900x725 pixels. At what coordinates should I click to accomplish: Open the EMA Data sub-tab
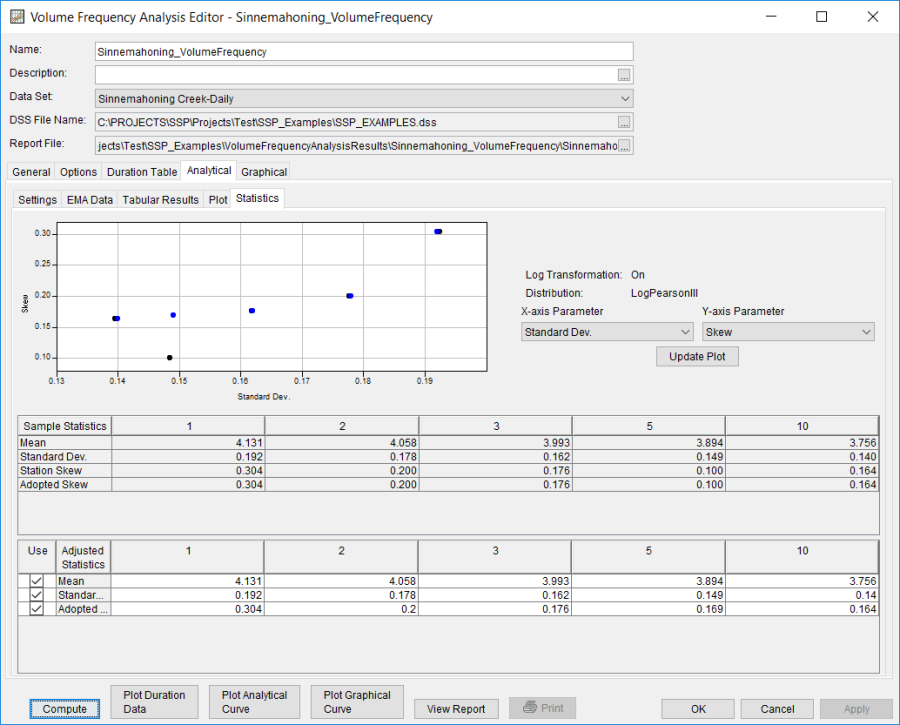point(90,200)
